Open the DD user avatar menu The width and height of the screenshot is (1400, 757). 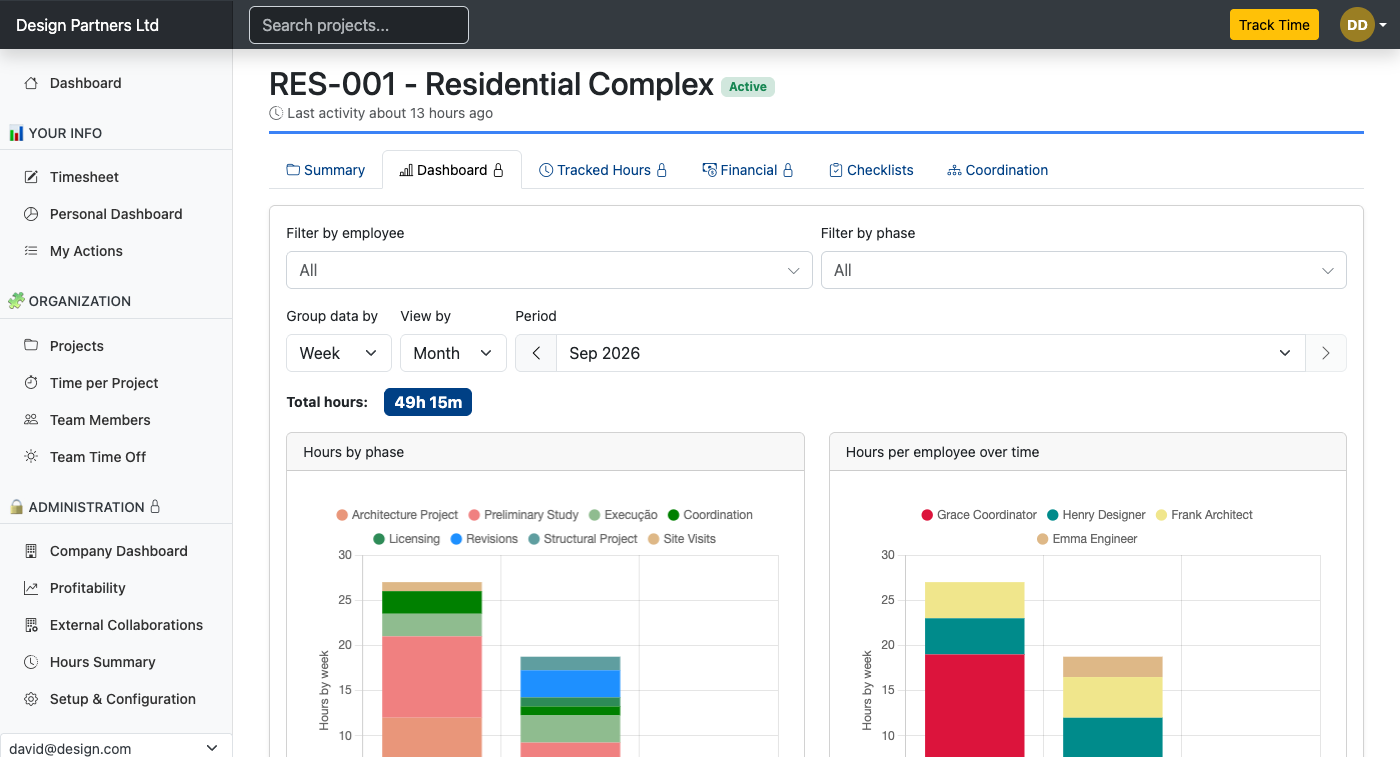click(x=1363, y=25)
